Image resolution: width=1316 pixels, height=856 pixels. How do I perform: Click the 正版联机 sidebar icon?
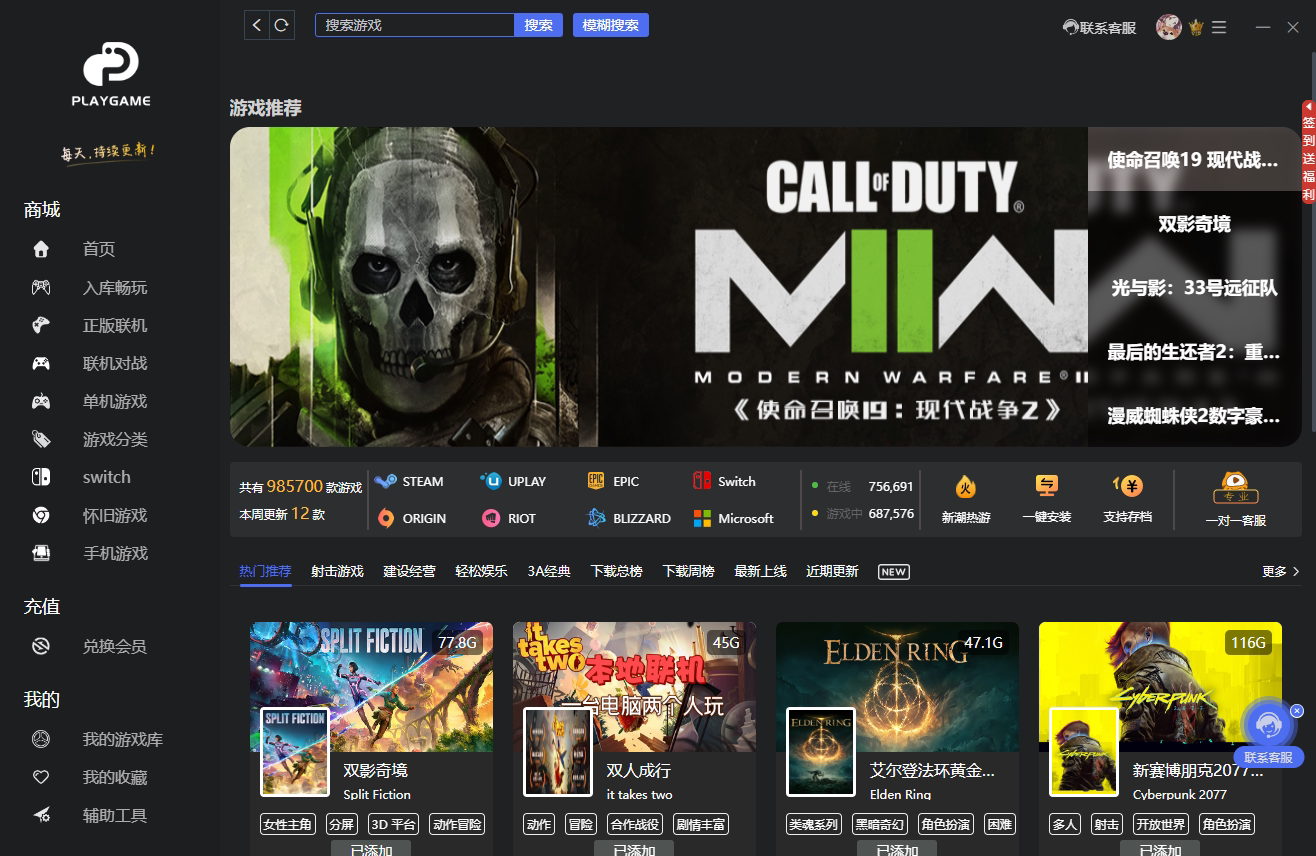tap(41, 325)
